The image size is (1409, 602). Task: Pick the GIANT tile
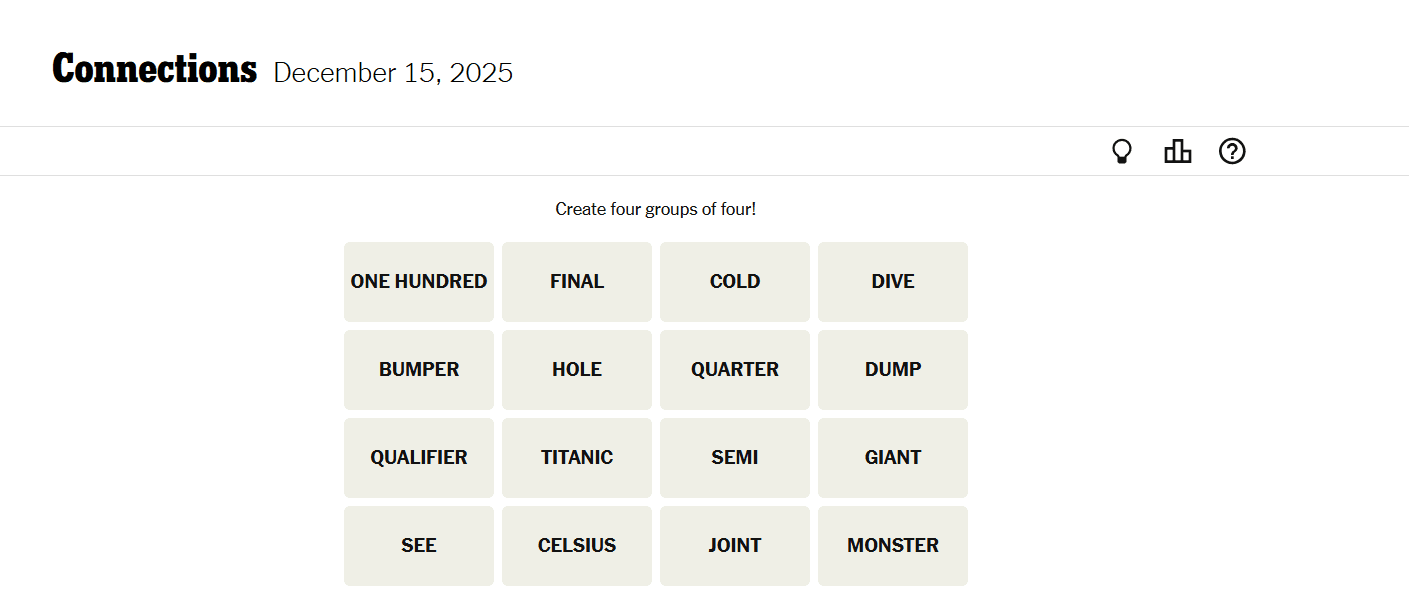tap(893, 458)
